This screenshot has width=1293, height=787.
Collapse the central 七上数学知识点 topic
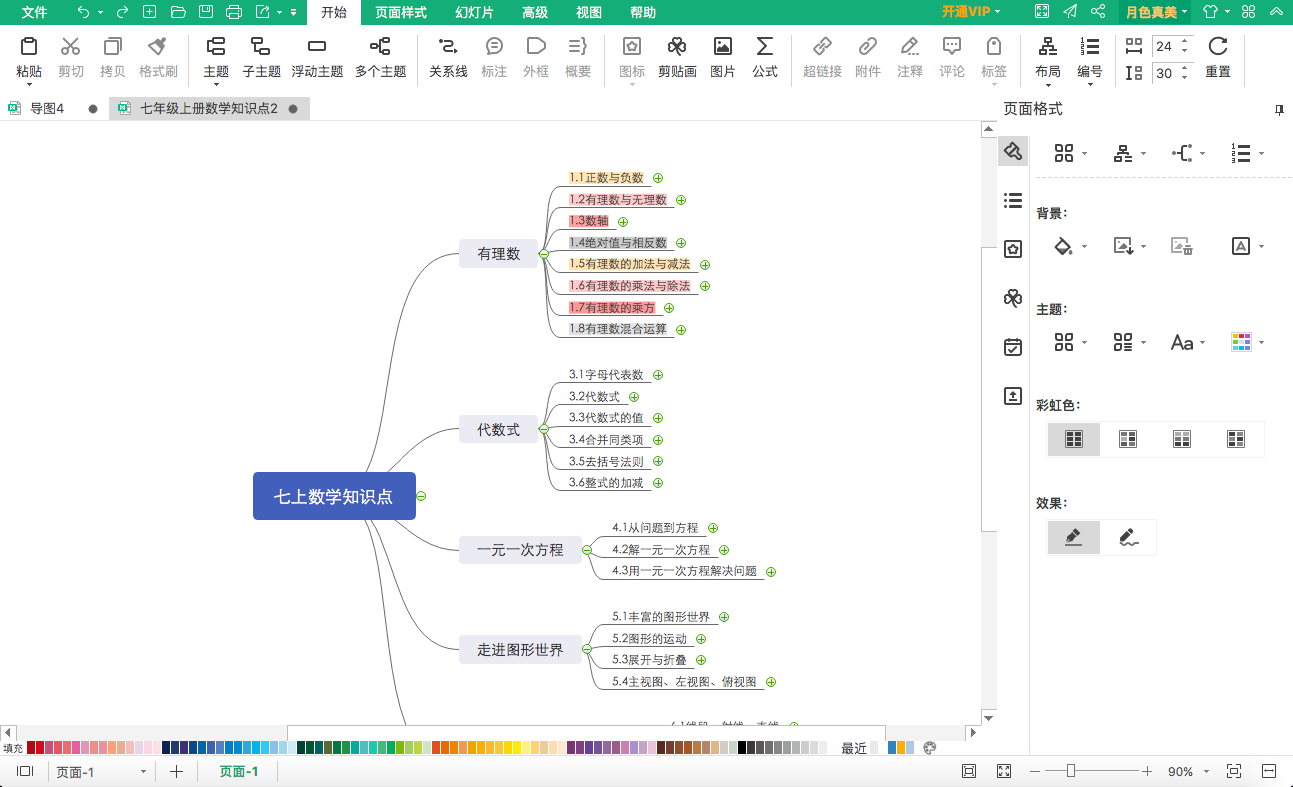coord(422,496)
